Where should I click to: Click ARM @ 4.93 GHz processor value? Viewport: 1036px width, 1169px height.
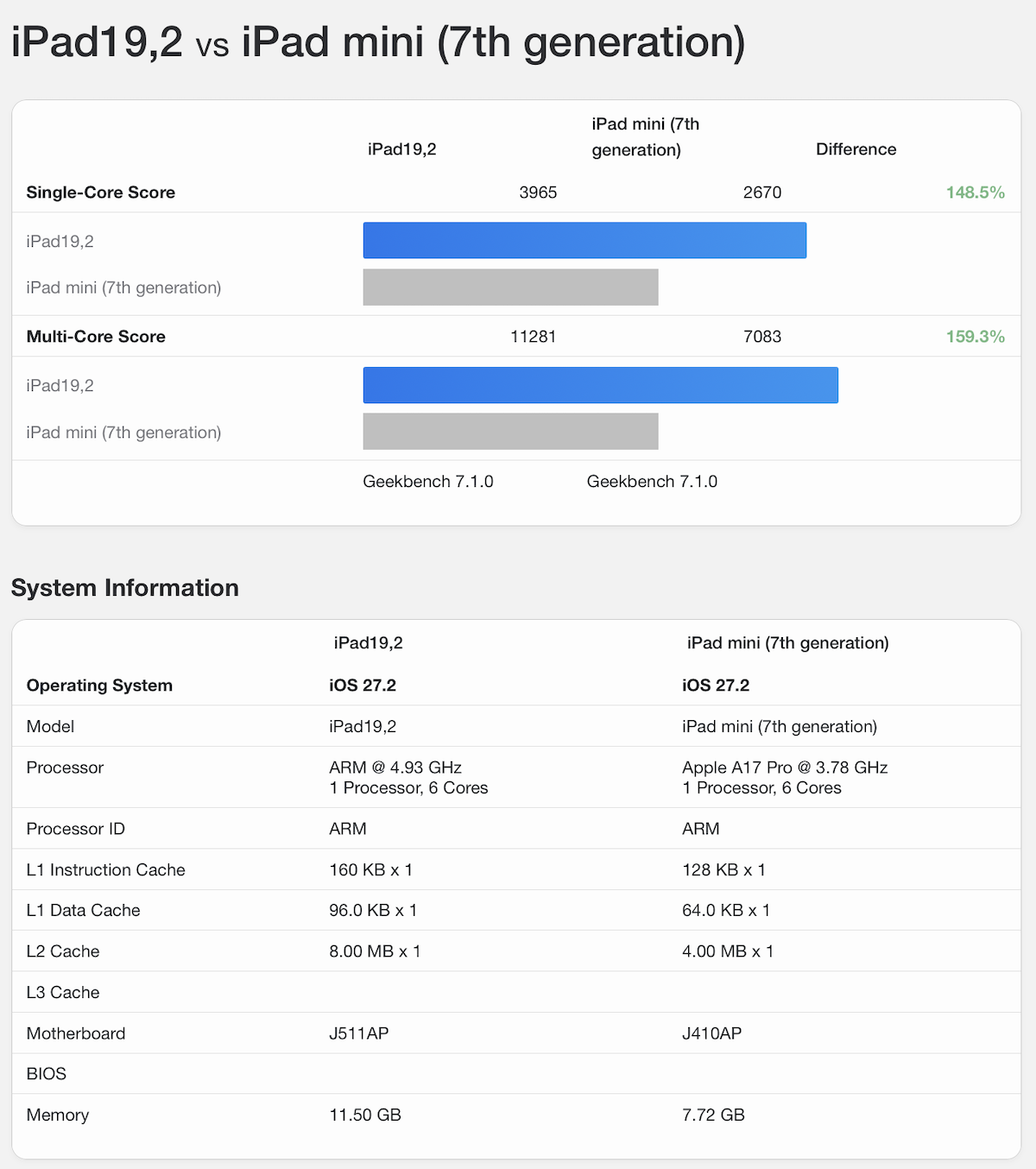(395, 768)
